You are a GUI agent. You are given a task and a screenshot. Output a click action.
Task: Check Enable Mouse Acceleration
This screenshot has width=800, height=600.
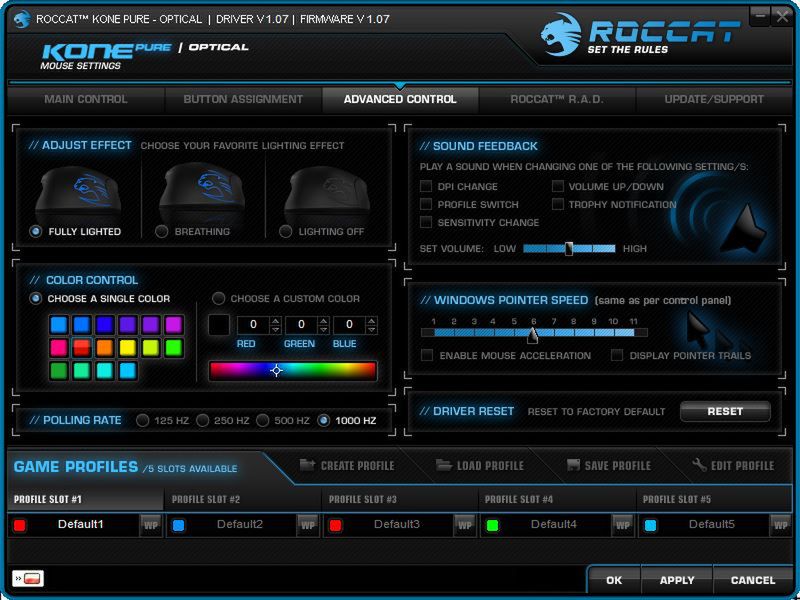click(427, 355)
